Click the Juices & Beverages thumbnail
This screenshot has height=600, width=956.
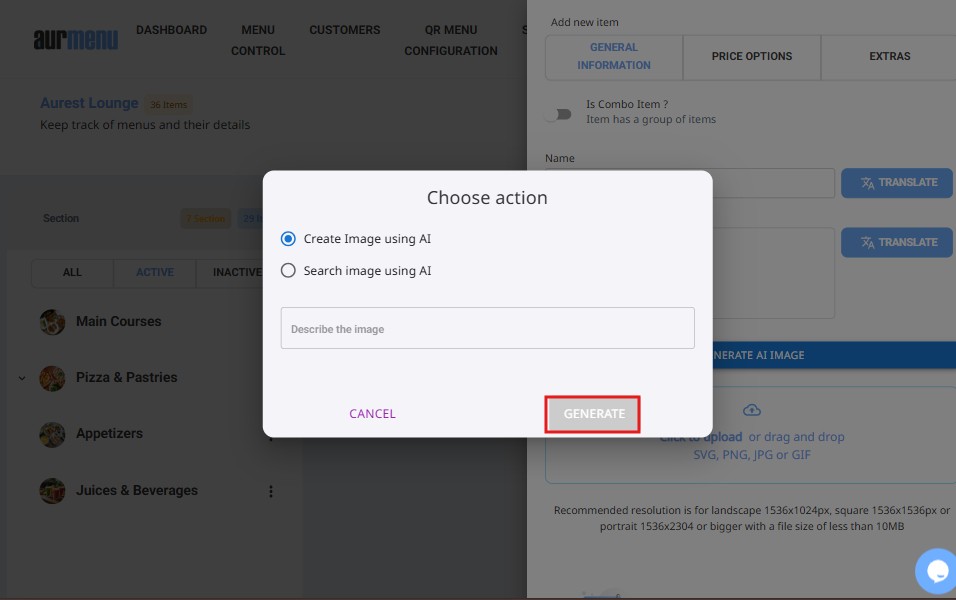[52, 491]
